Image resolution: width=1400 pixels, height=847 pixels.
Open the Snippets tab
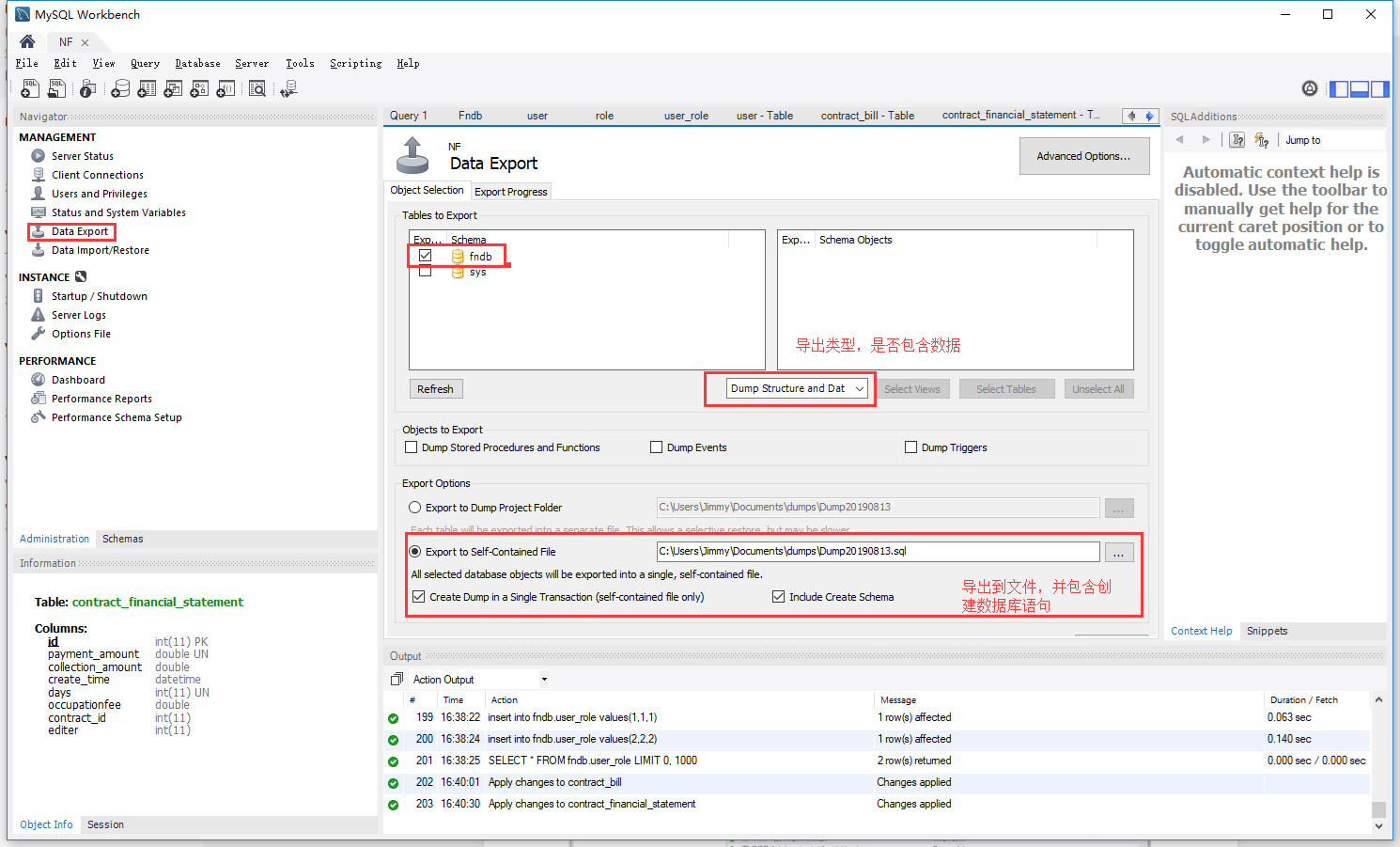(1267, 631)
